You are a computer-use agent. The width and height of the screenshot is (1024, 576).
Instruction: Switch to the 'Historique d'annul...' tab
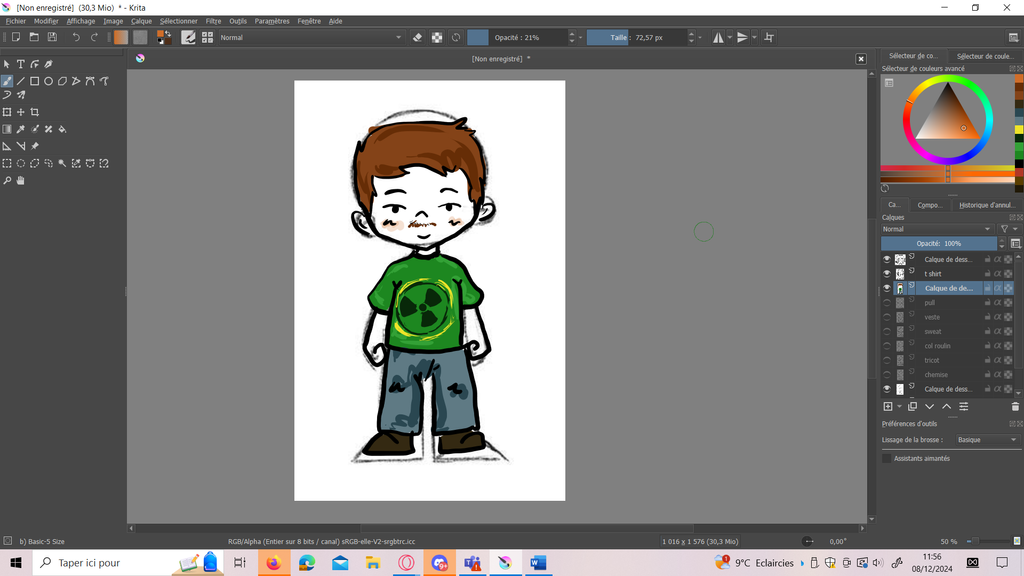point(985,205)
